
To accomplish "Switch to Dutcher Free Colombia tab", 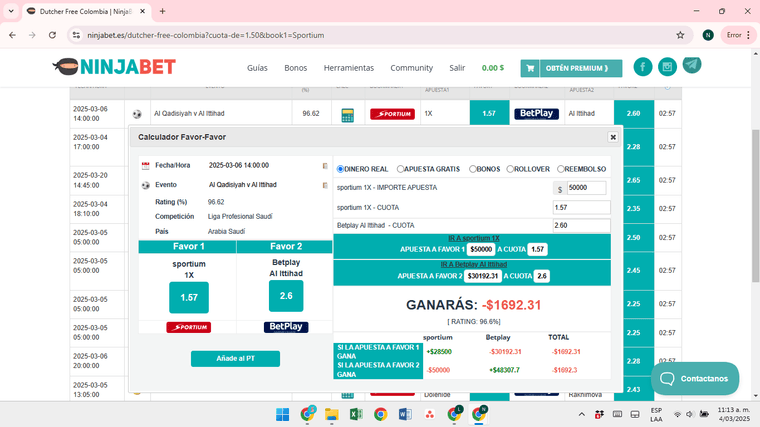I will pyautogui.click(x=85, y=11).
